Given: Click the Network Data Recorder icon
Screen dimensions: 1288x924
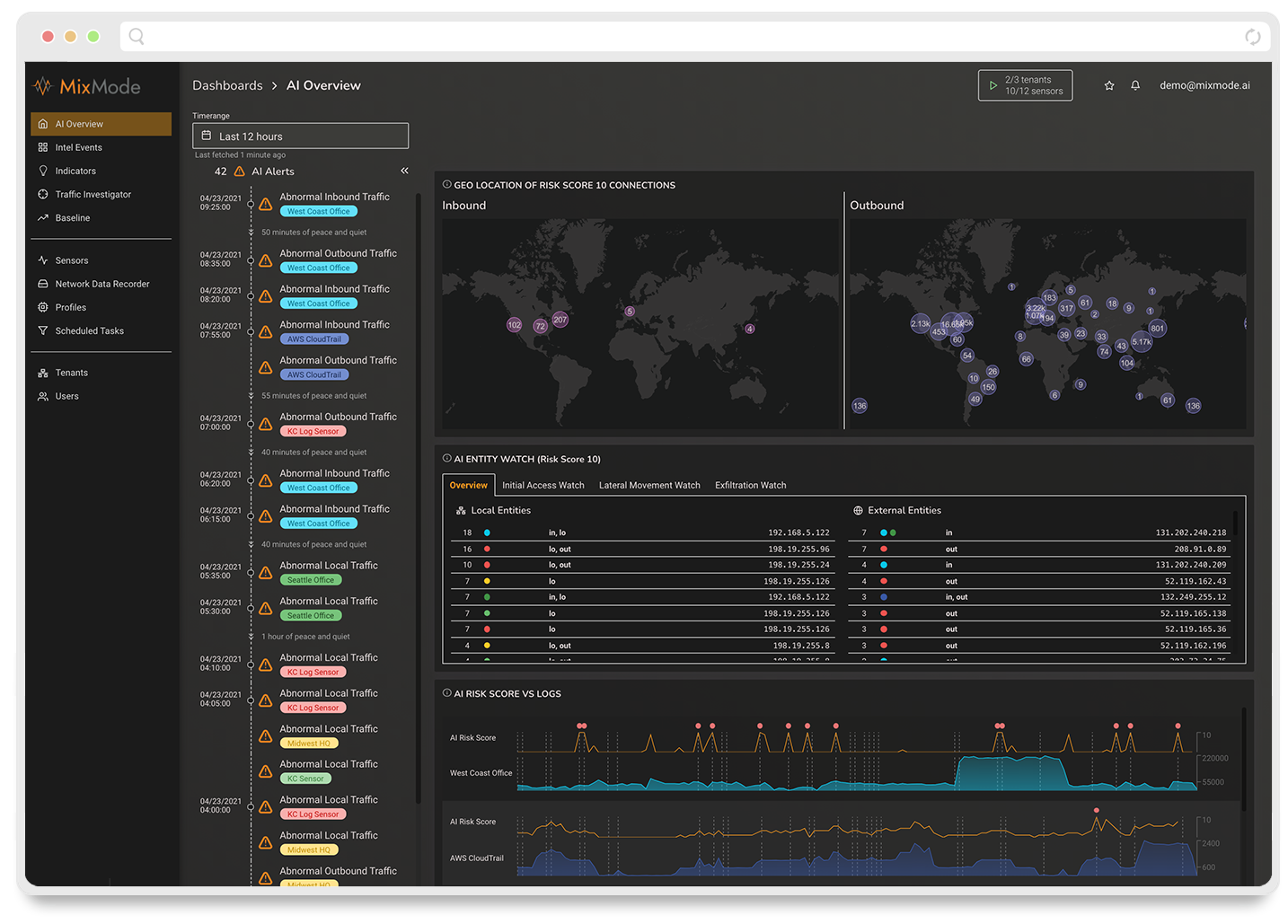Looking at the screenshot, I should tap(42, 284).
